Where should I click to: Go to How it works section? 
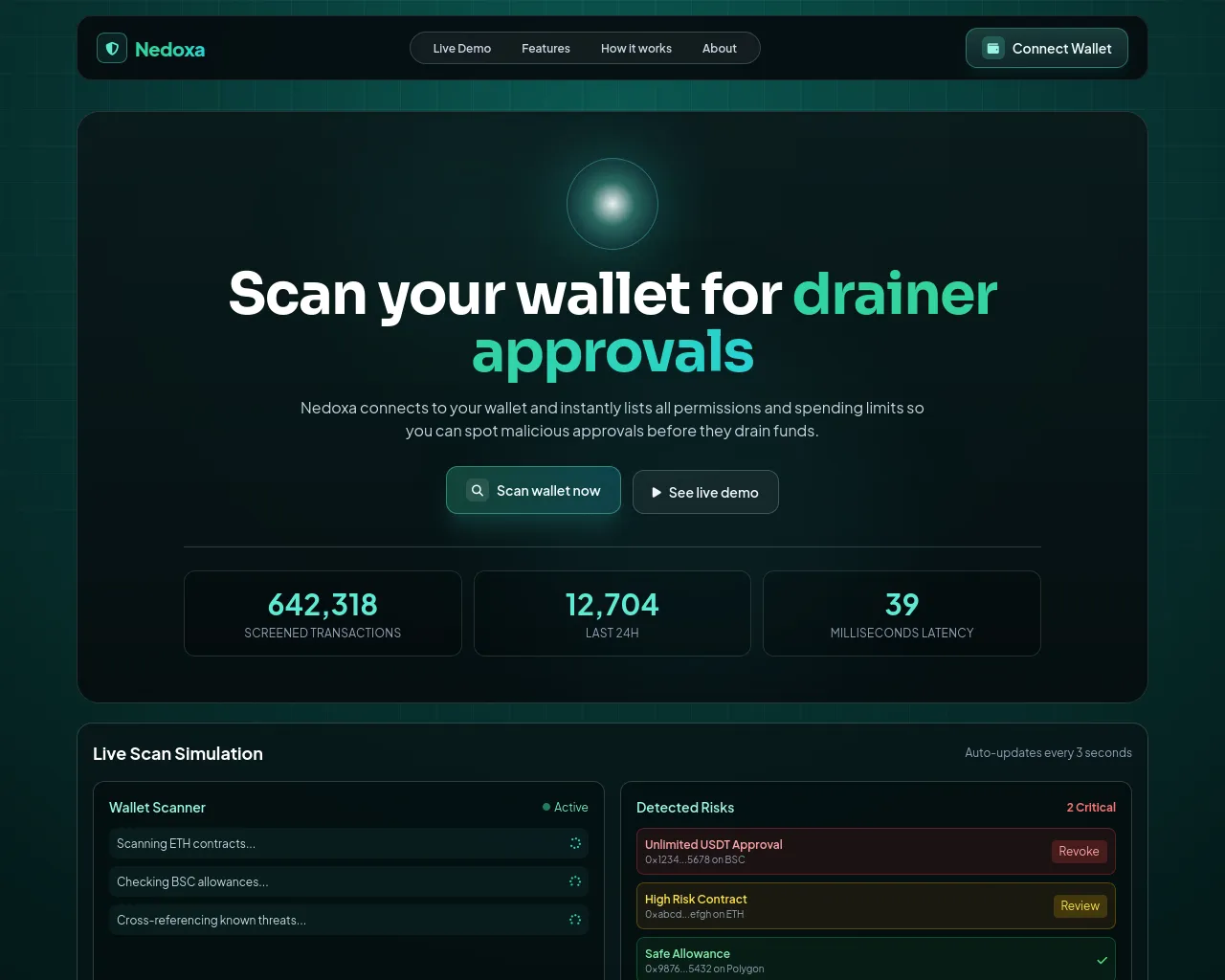tap(636, 48)
